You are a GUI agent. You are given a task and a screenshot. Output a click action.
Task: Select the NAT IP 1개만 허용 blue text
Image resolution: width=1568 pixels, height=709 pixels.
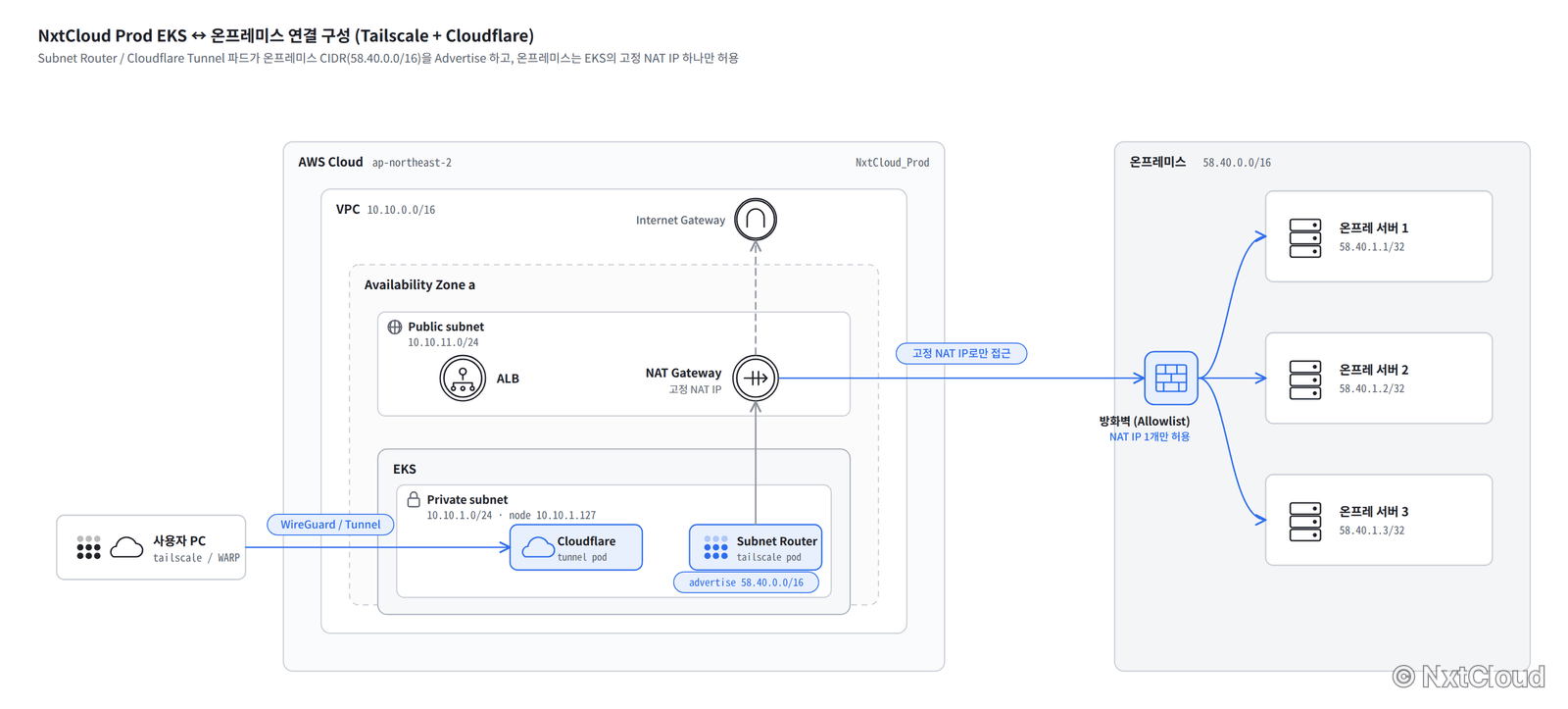[x=1150, y=436]
